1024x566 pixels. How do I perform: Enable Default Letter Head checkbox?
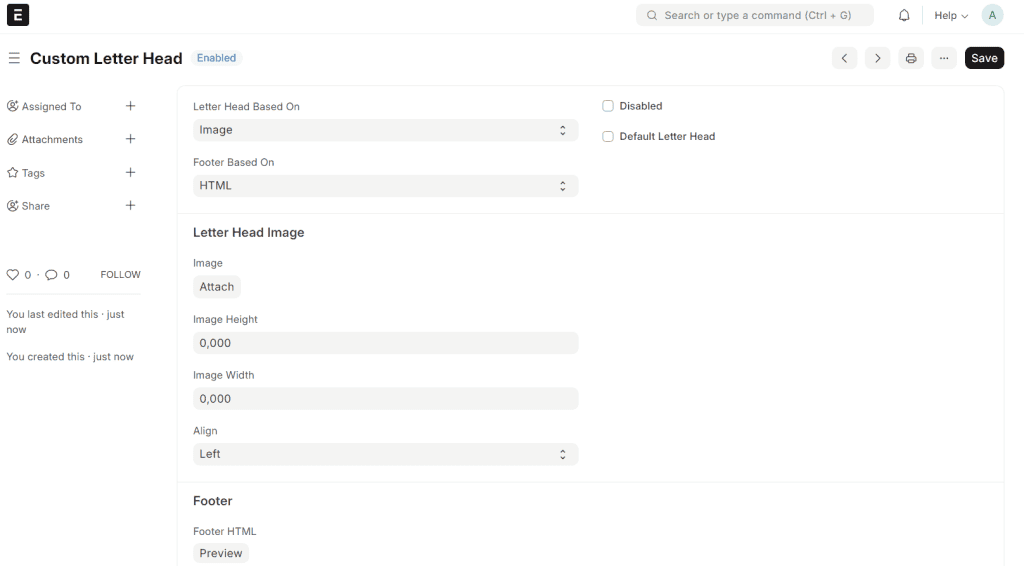click(608, 136)
